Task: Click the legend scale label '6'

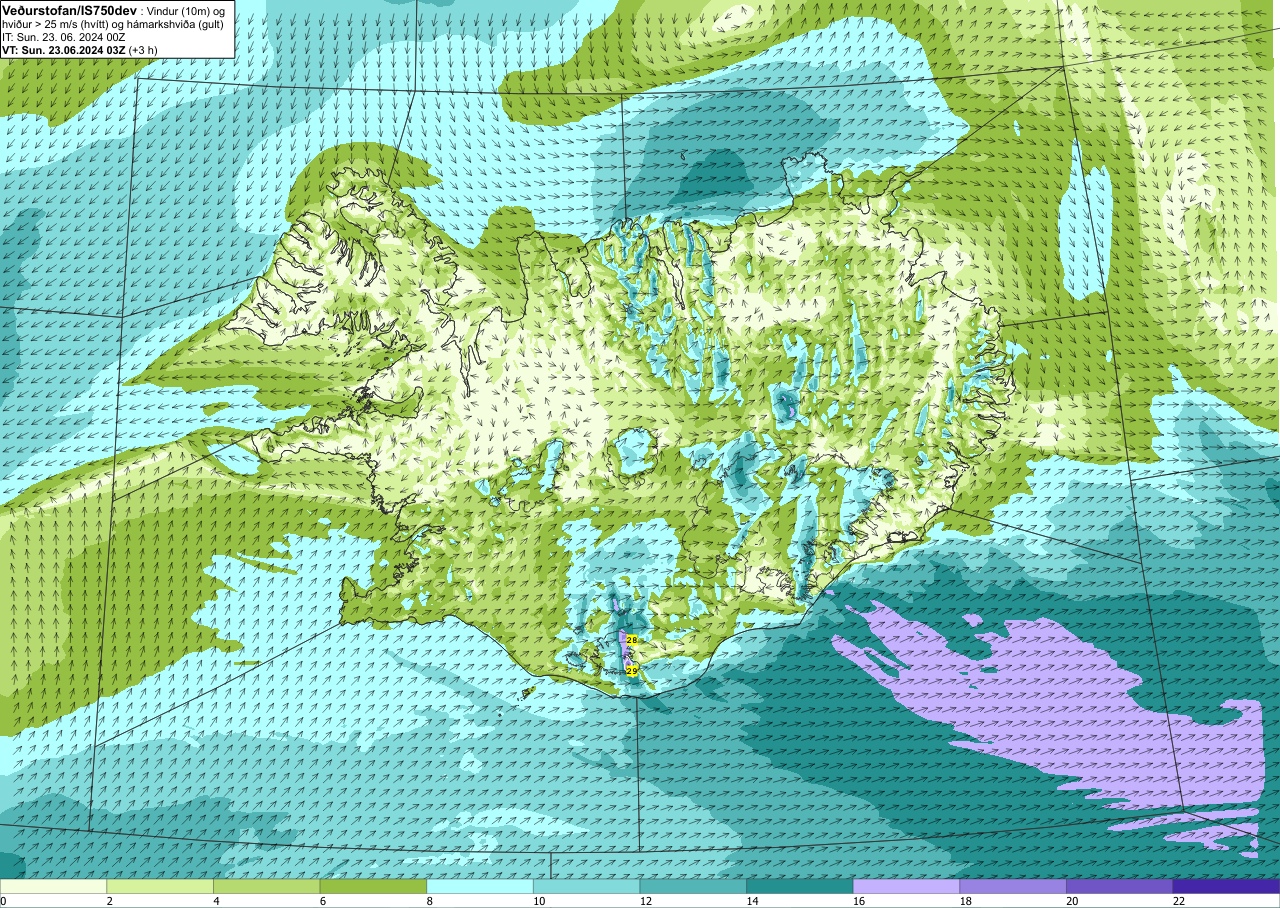Action: click(x=323, y=901)
